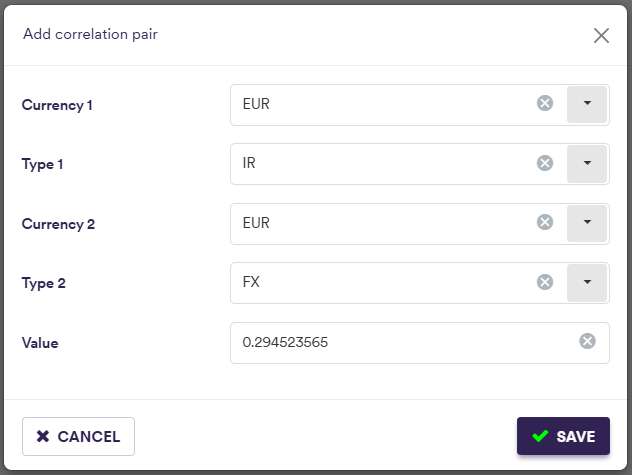Expand the Currency 2 dropdown arrow
This screenshot has height=475, width=632.
(x=587, y=223)
